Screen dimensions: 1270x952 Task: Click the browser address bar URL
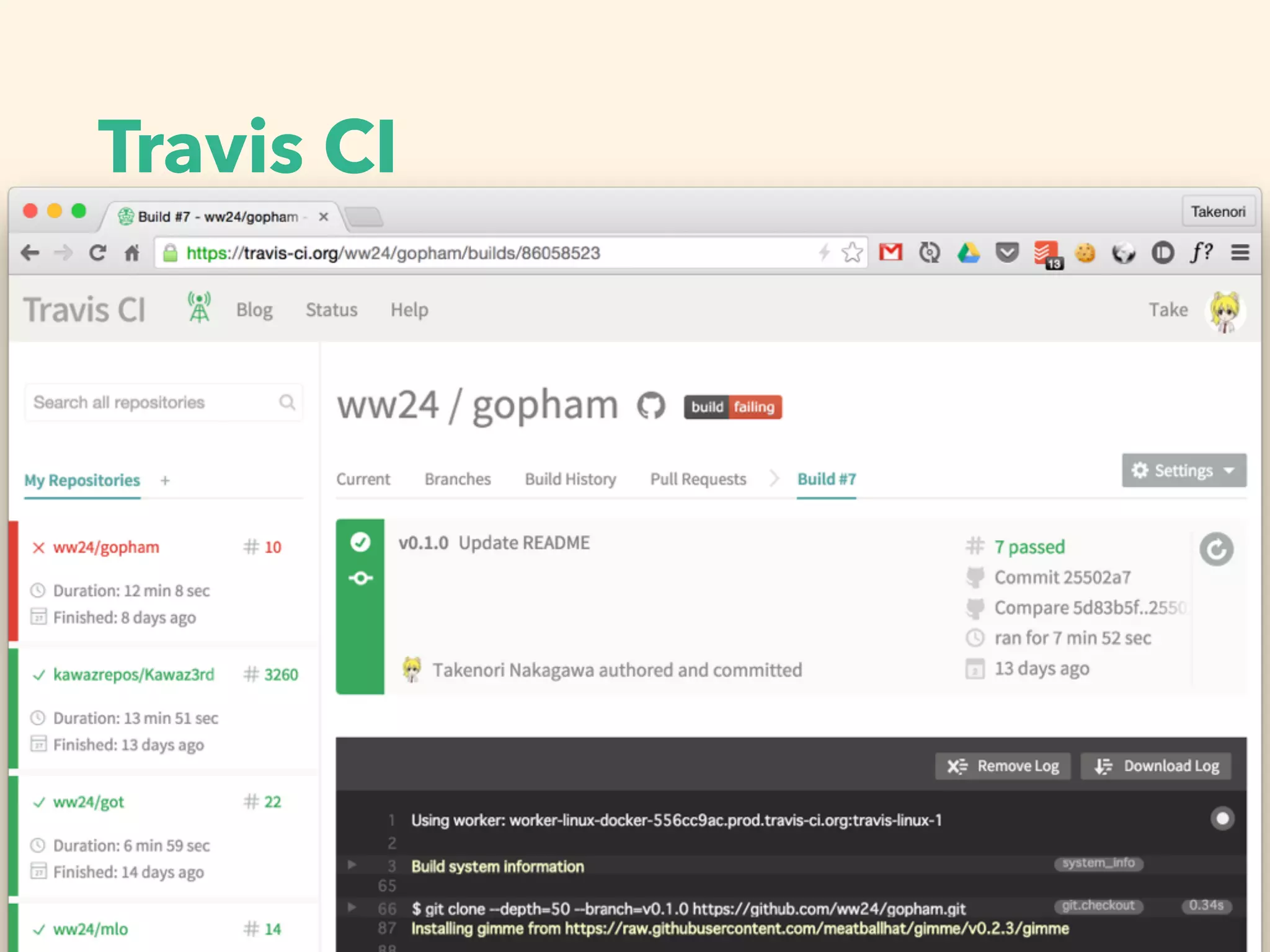393,253
